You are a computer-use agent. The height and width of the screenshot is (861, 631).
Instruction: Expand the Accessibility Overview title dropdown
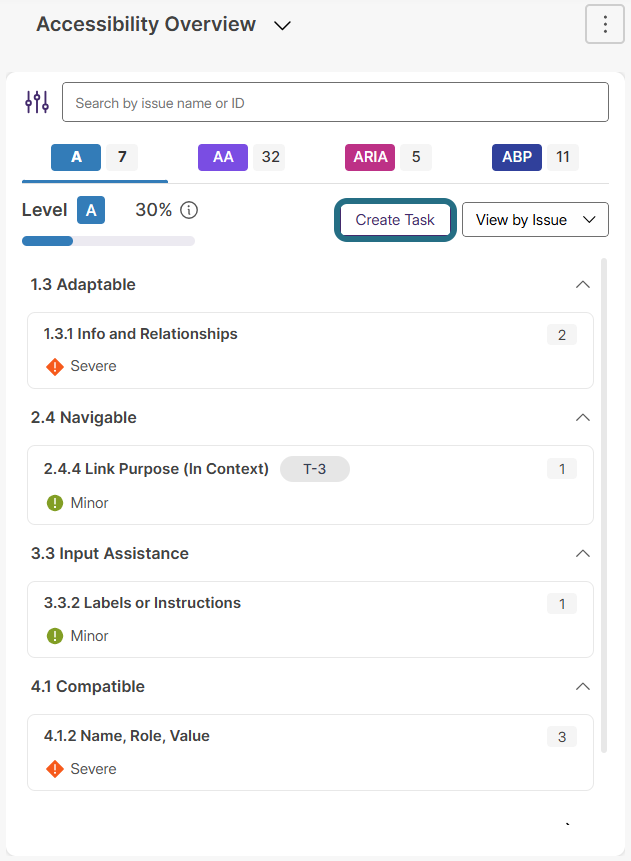point(282,25)
